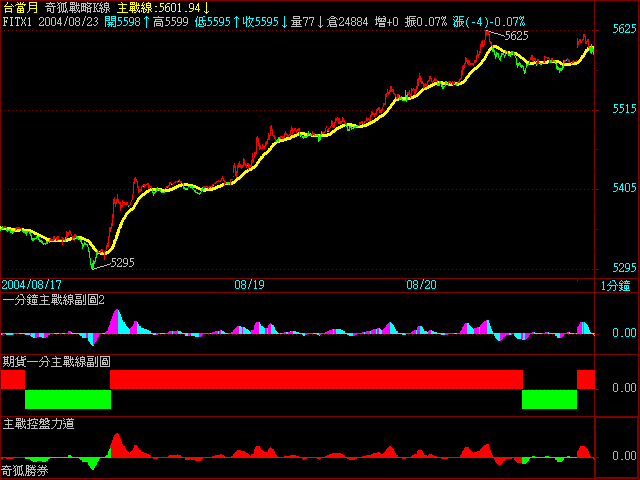640x480 pixels.
Task: Click the 5625 high-point annotation on chart
Action: 516,36
